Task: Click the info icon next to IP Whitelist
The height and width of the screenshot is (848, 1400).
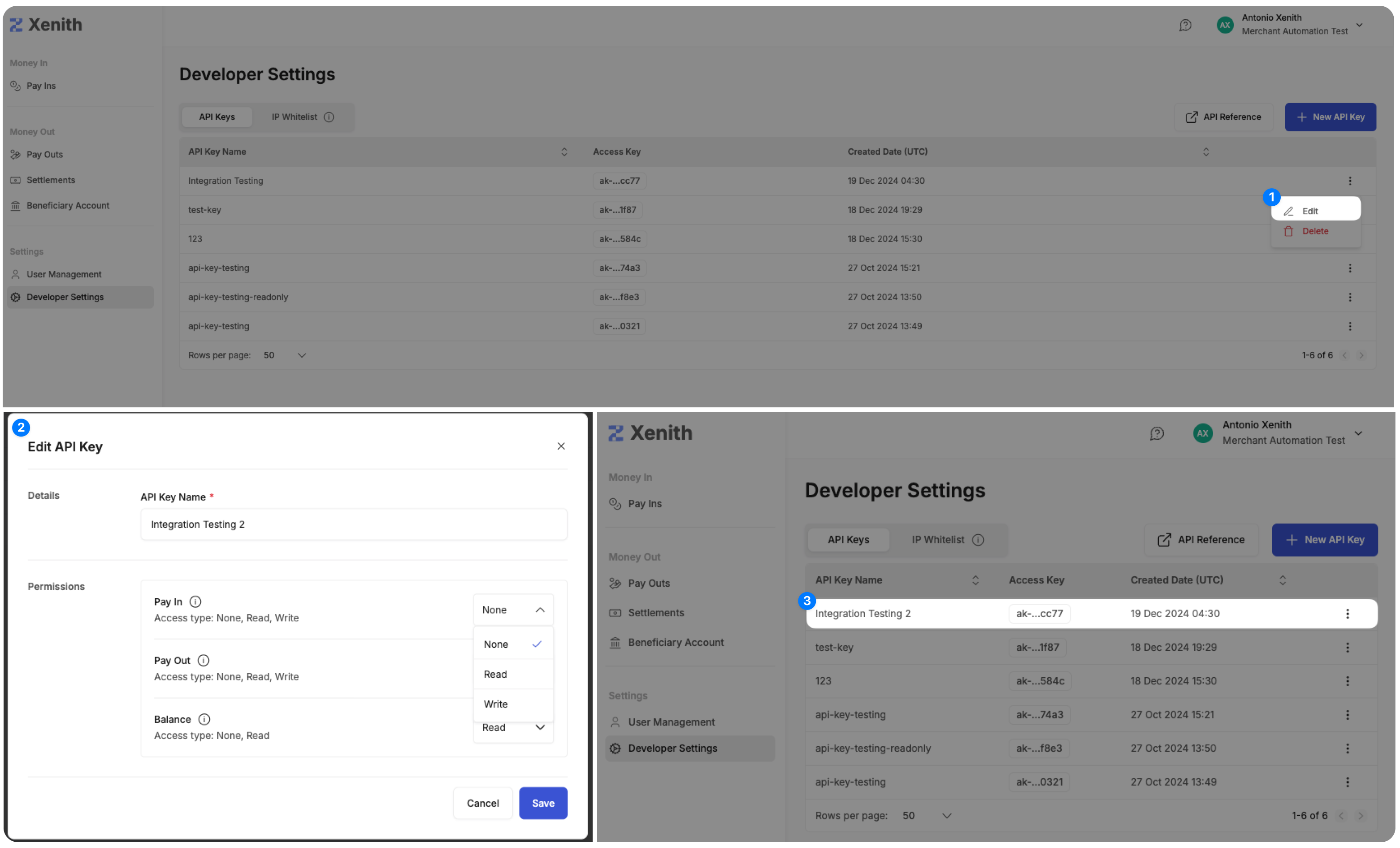Action: click(x=329, y=117)
